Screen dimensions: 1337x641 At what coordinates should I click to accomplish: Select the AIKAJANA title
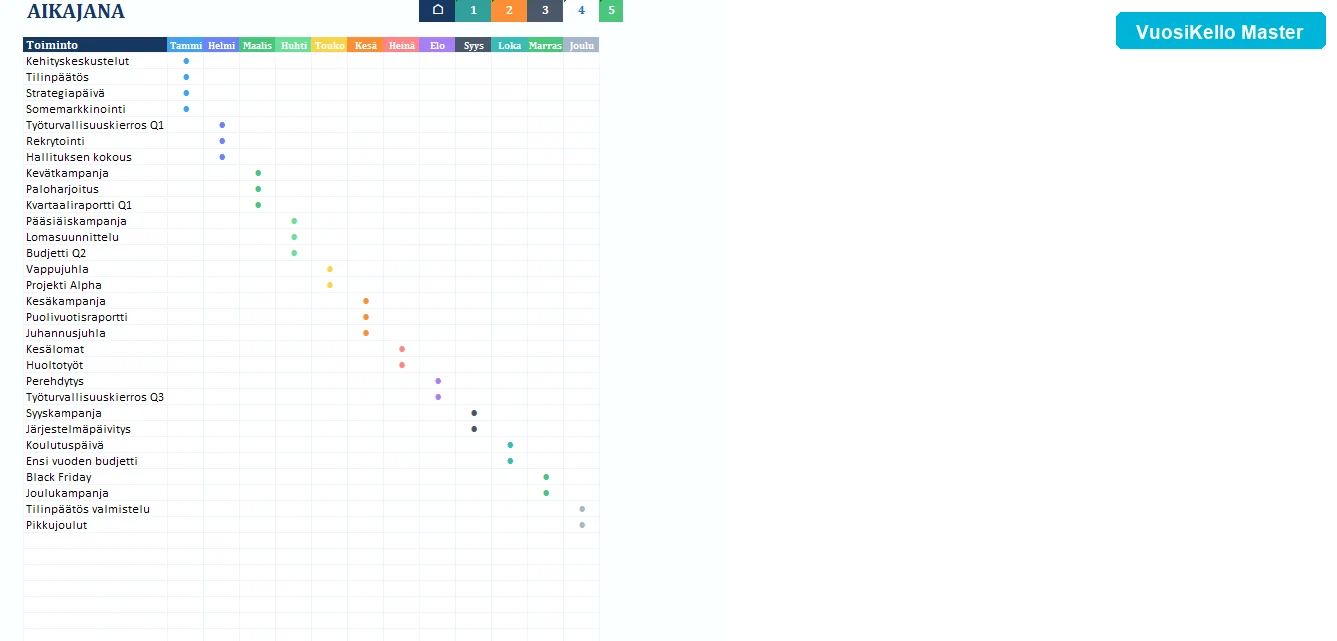pyautogui.click(x=76, y=11)
